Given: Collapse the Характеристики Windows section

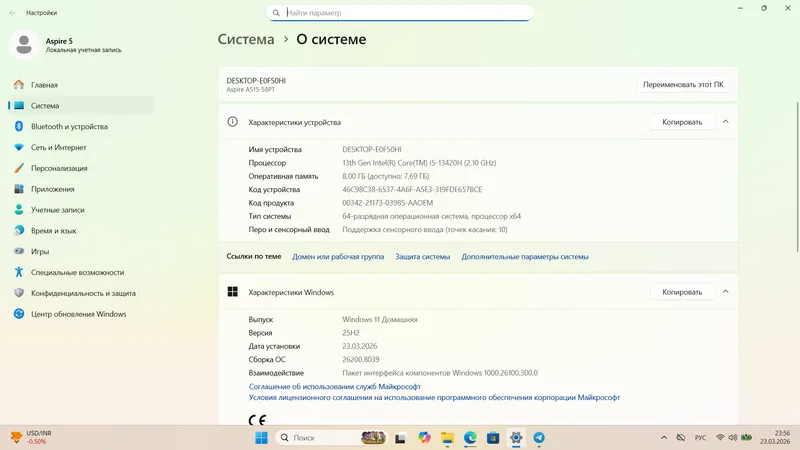Looking at the screenshot, I should point(726,292).
